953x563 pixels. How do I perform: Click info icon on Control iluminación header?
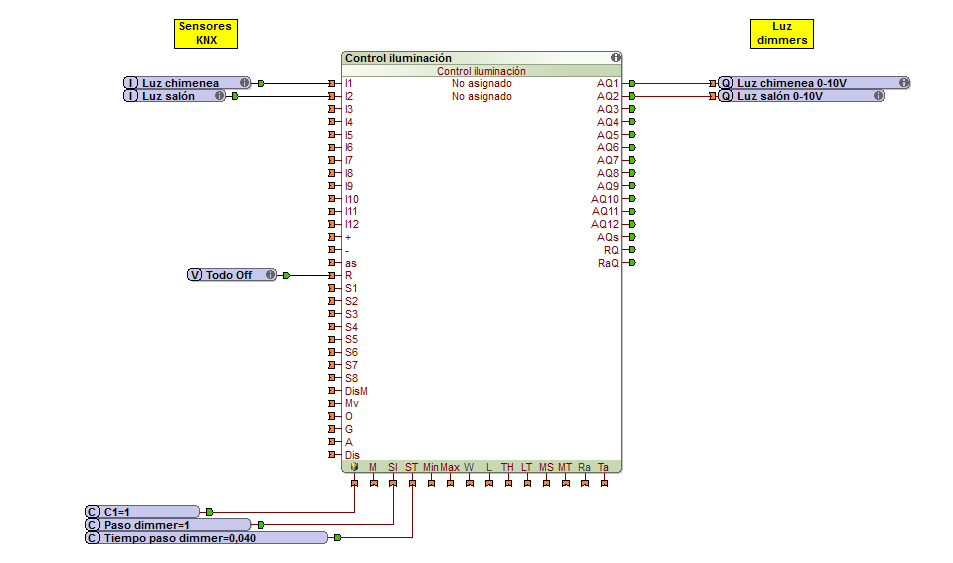616,58
